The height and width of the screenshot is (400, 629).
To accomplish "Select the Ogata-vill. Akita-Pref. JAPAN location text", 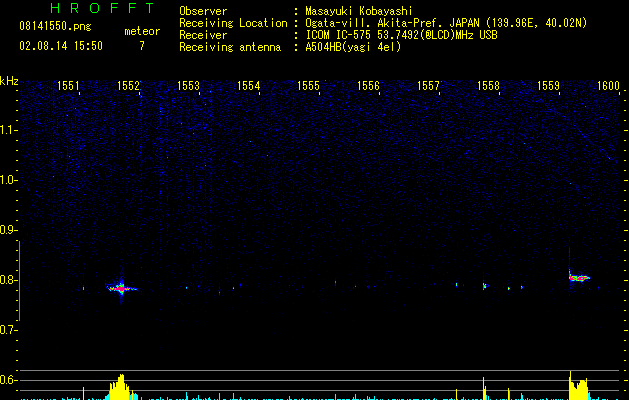I will pos(446,23).
